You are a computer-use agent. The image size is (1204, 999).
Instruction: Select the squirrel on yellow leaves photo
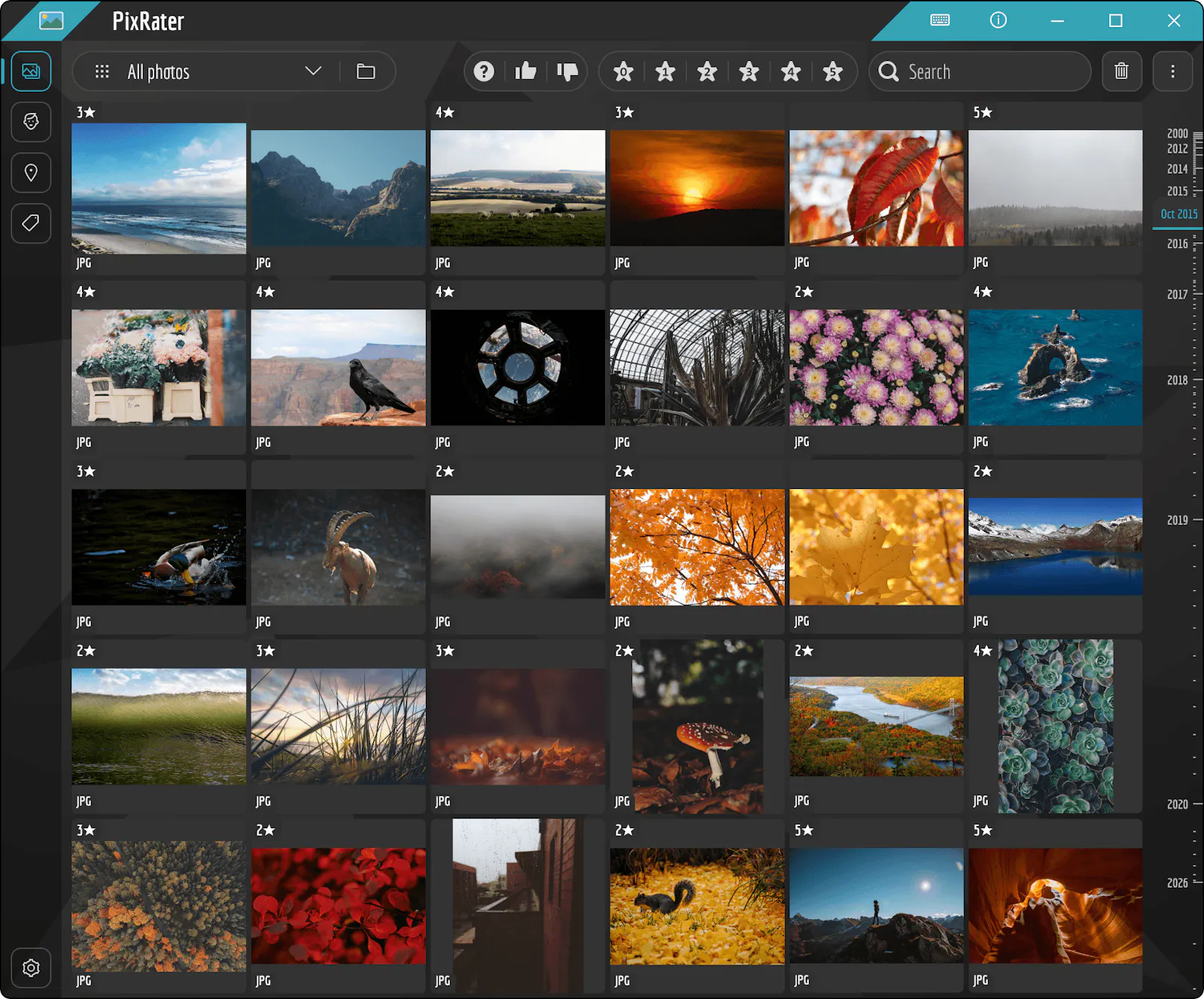click(697, 906)
